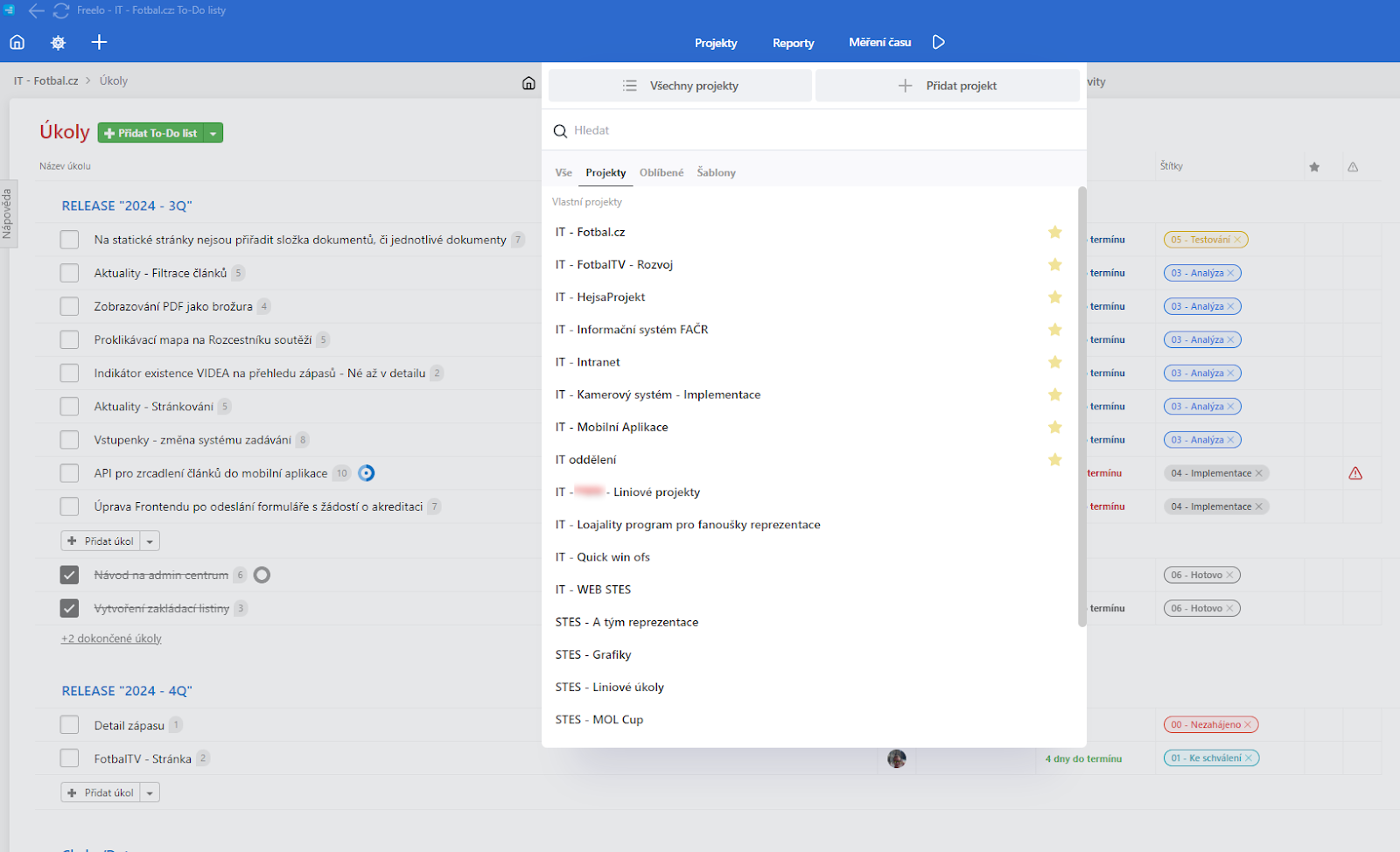Uncheck Vytvoření zakládací listiny task
This screenshot has width=1400, height=852.
coord(69,608)
